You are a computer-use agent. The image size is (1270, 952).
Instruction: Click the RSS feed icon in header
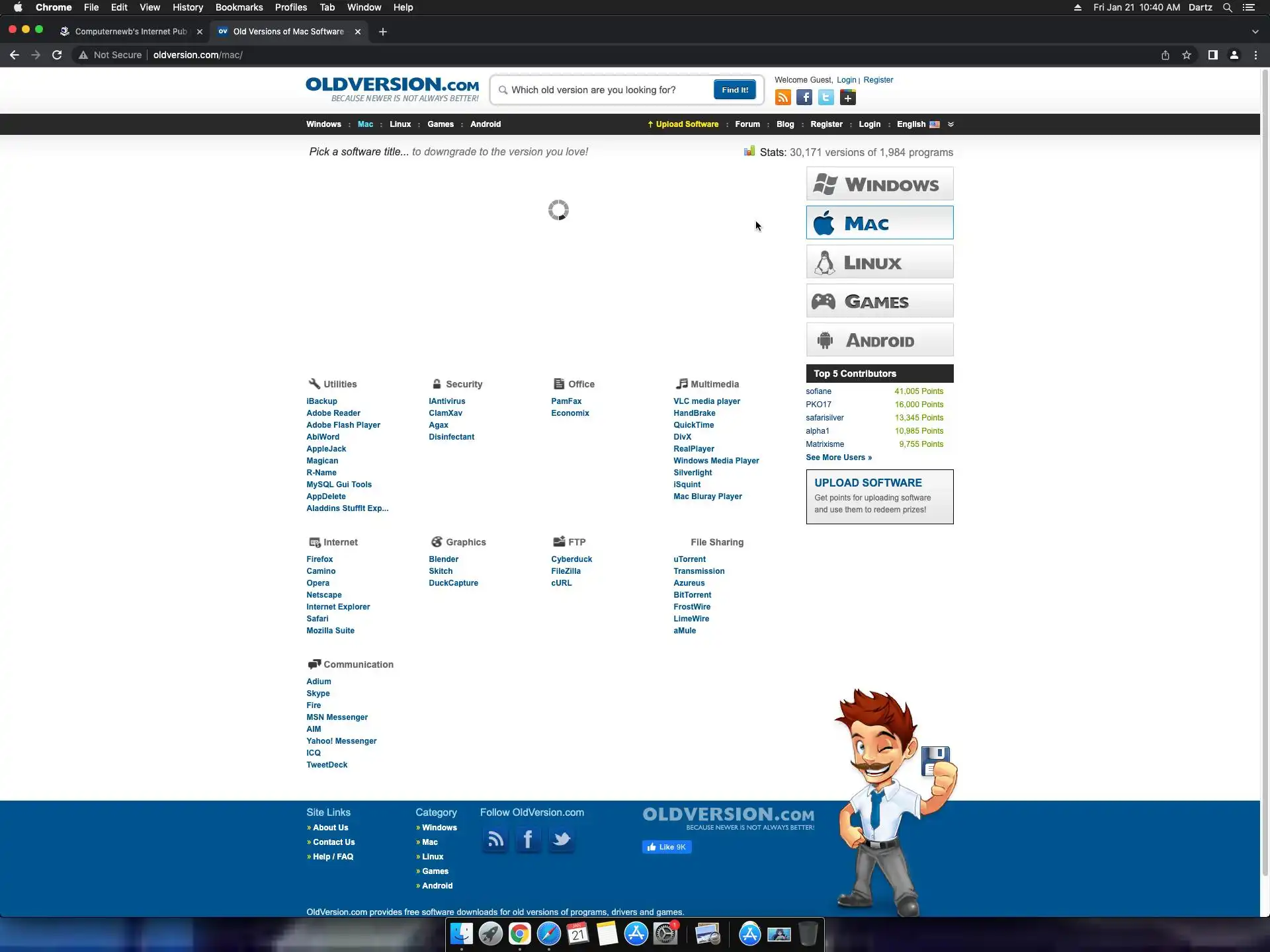pyautogui.click(x=783, y=98)
